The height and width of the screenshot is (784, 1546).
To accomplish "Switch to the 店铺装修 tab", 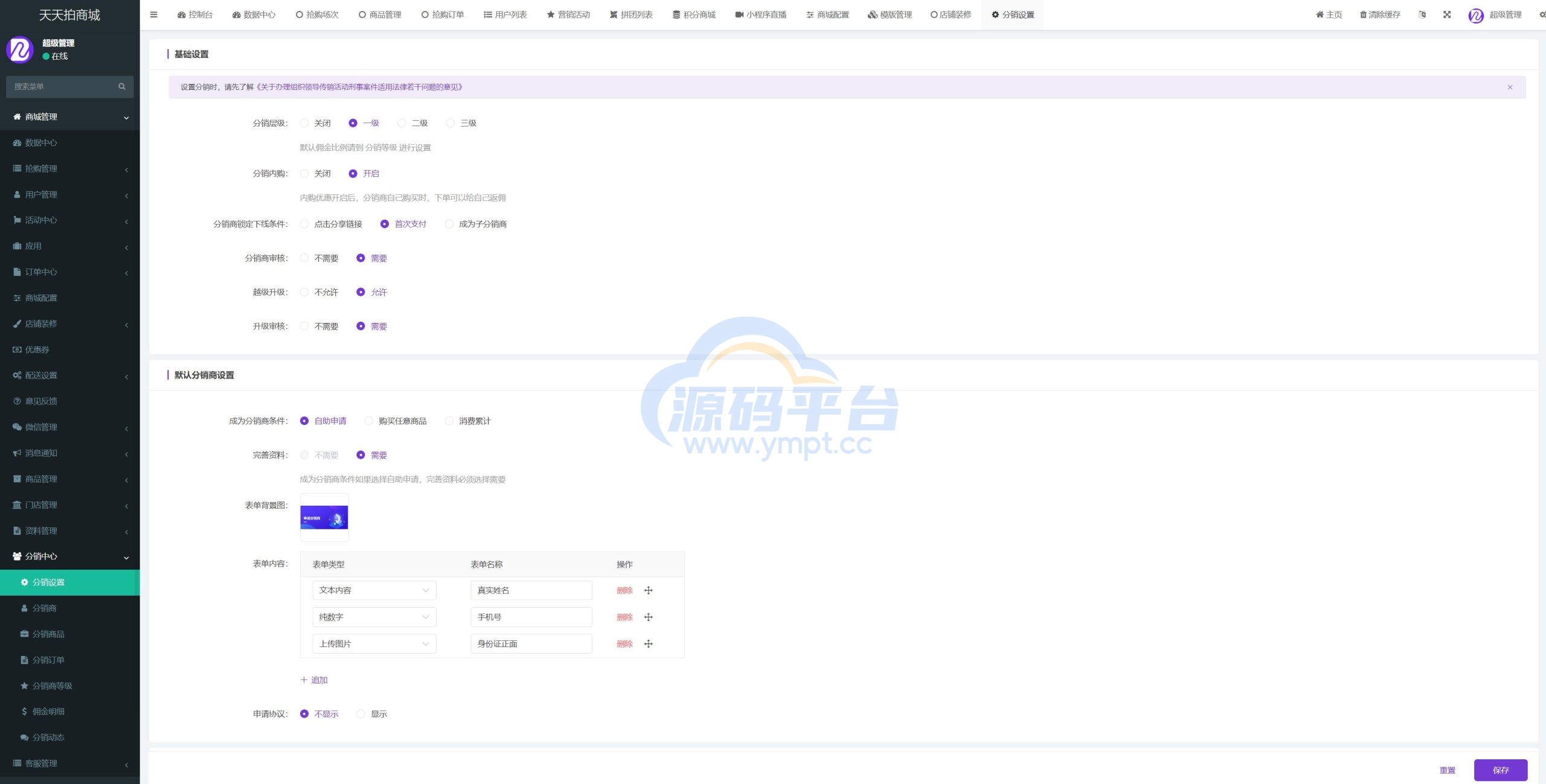I will coord(951,14).
